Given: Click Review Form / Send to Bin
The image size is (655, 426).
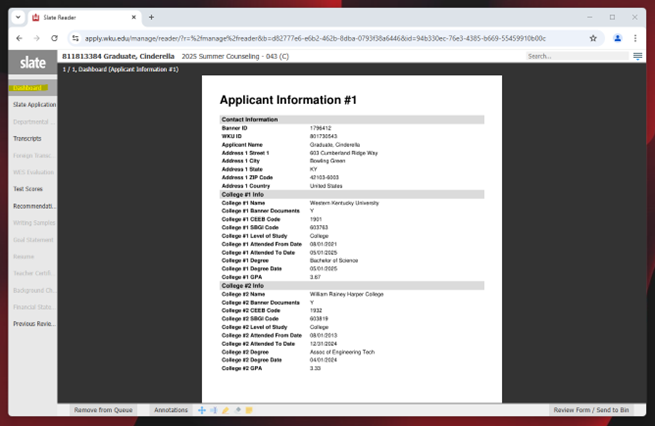Looking at the screenshot, I should point(591,410).
